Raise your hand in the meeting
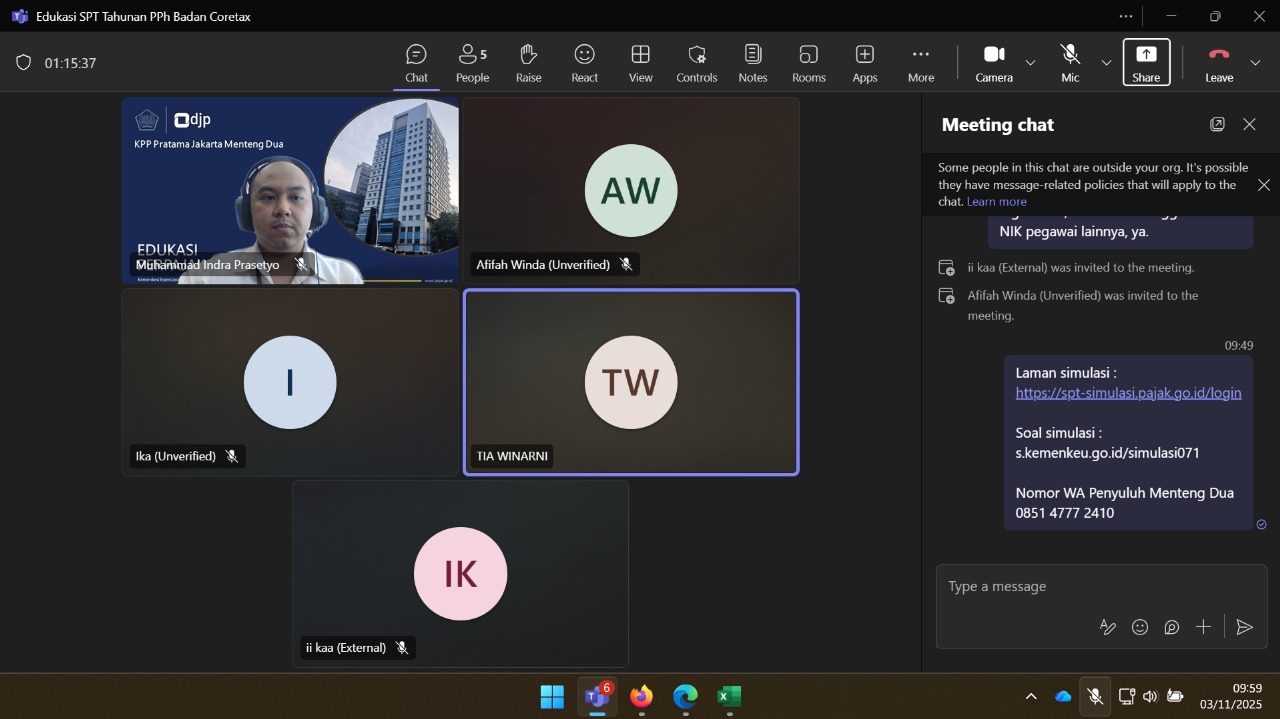The width and height of the screenshot is (1280, 719). 528,63
